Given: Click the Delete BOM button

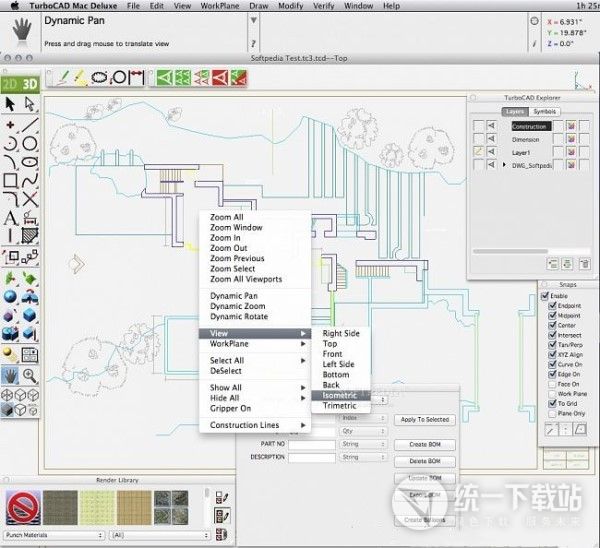Looking at the screenshot, I should 425,461.
